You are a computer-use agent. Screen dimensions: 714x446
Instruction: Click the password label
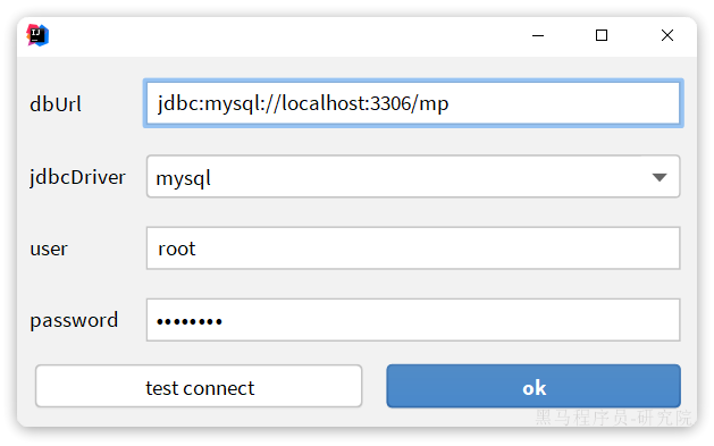click(74, 320)
